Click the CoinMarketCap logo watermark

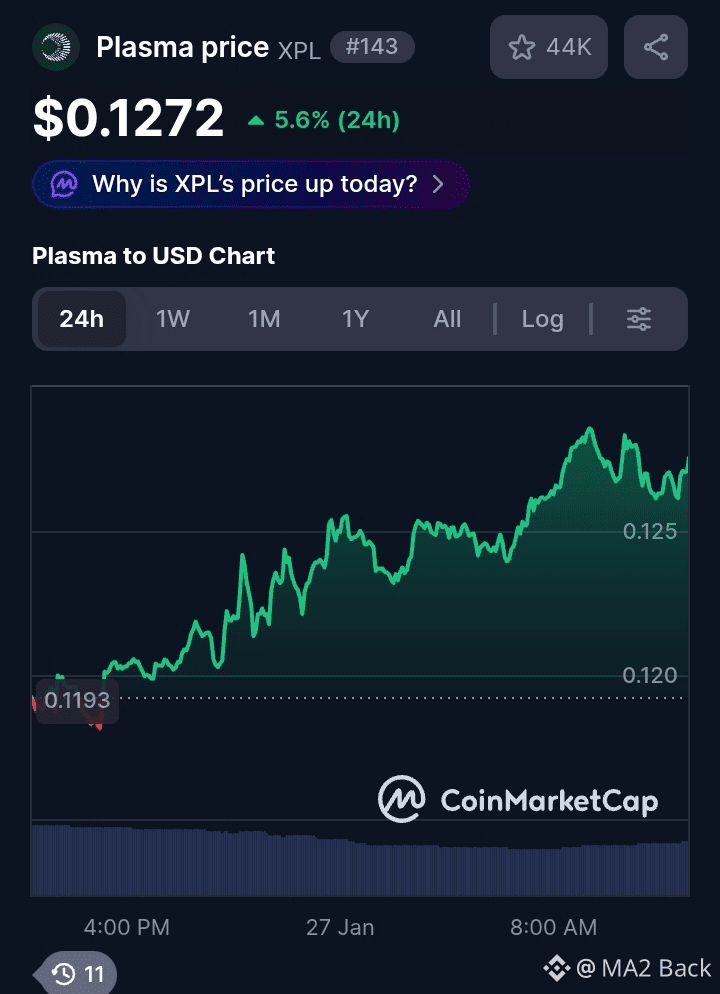click(x=518, y=800)
